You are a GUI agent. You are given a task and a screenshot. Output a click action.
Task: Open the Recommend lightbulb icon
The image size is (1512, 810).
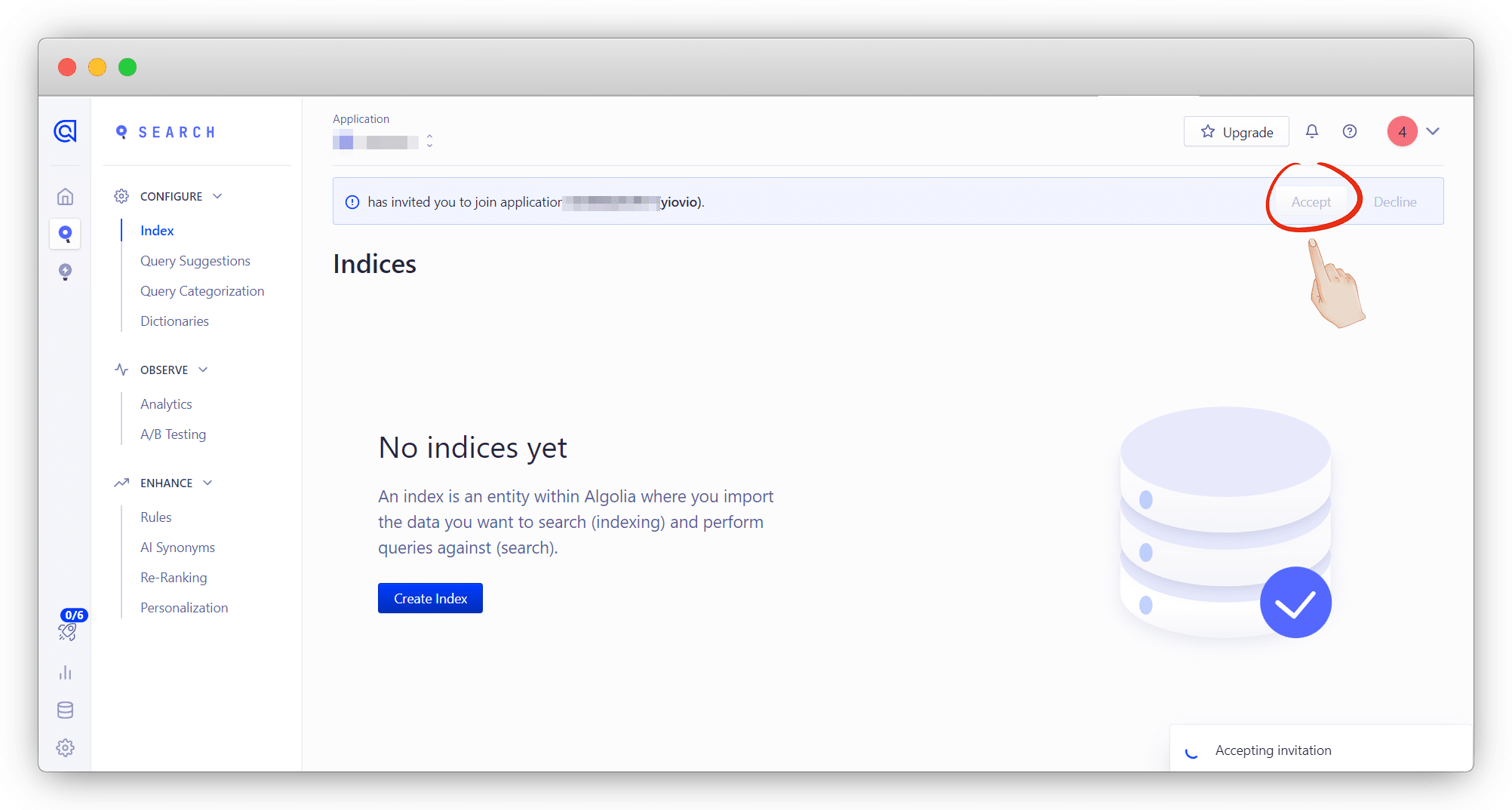(x=66, y=272)
